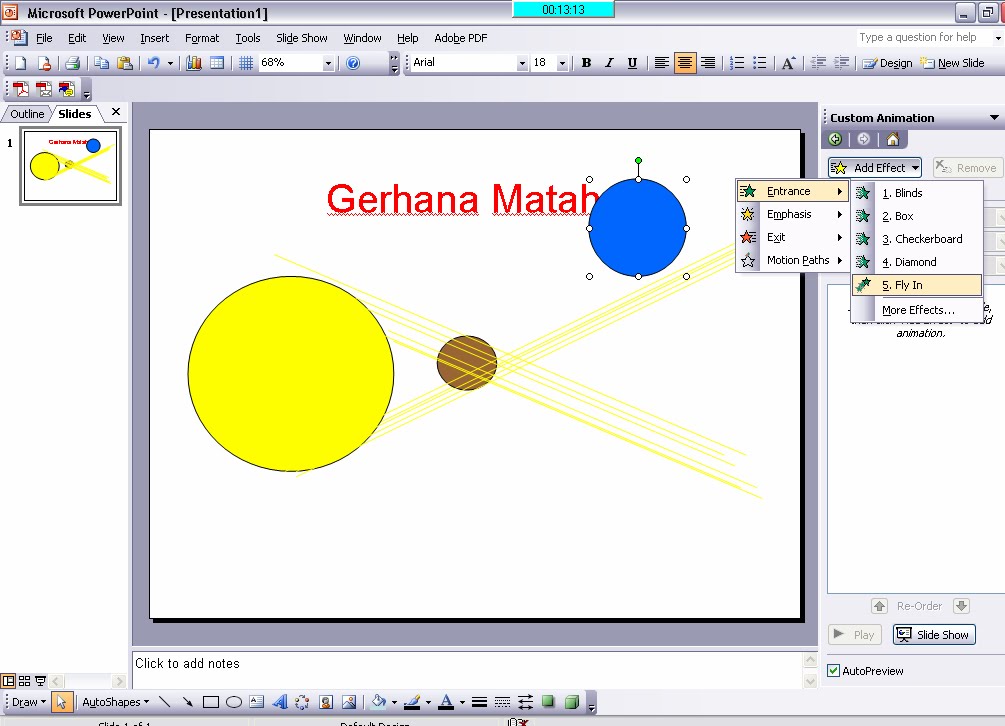
Task: Open the font size dropdown showing 18
Action: 560,62
